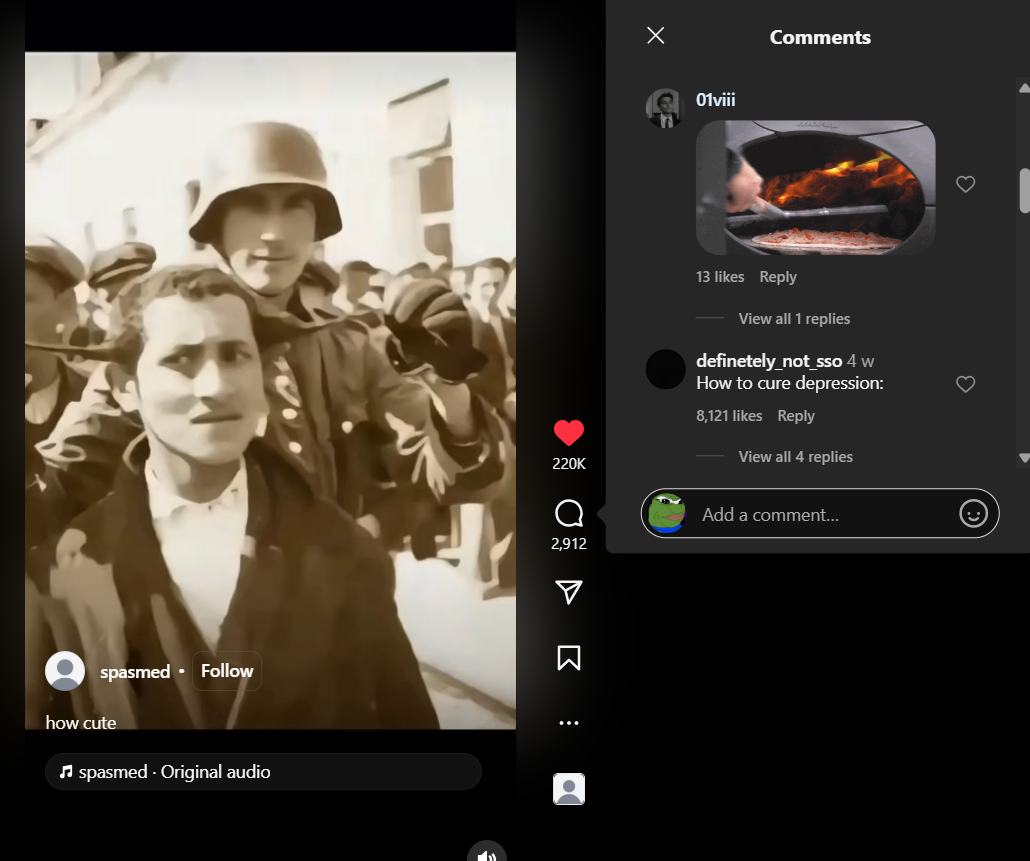Like 01viii's comment with the heart icon
The width and height of the screenshot is (1030, 861).
pyautogui.click(x=965, y=185)
